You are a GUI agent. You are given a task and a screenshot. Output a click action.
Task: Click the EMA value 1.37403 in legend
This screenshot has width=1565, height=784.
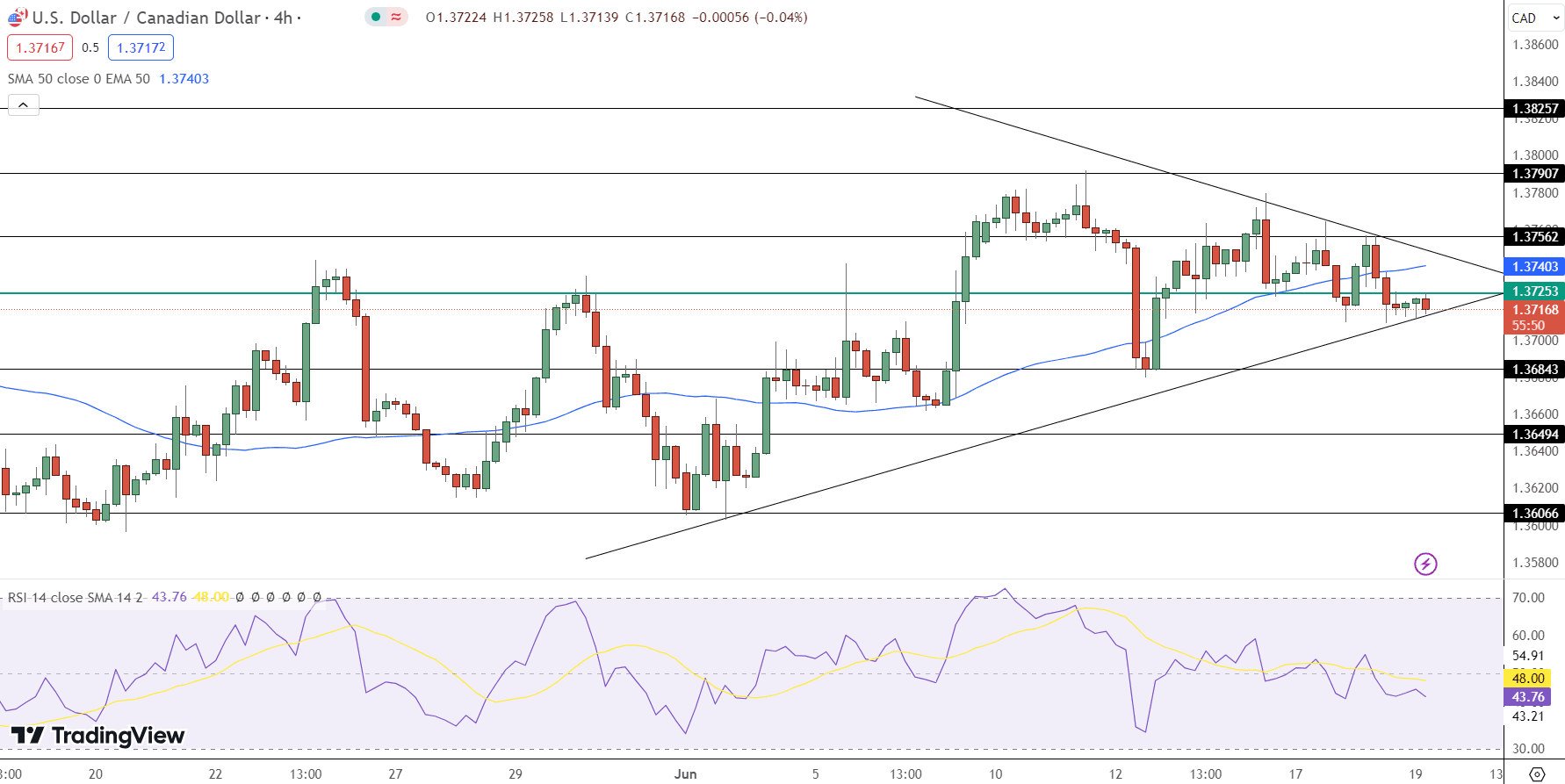point(184,79)
